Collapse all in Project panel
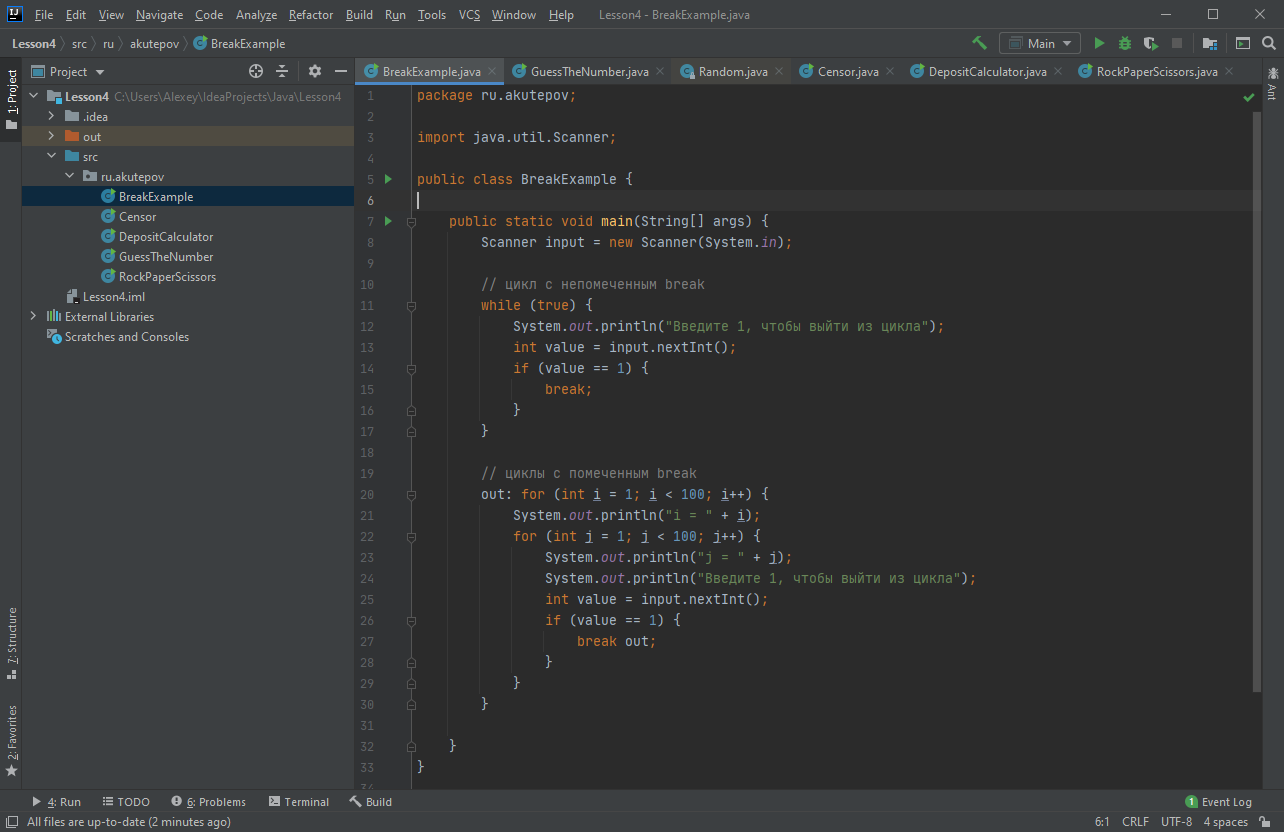 click(x=282, y=71)
